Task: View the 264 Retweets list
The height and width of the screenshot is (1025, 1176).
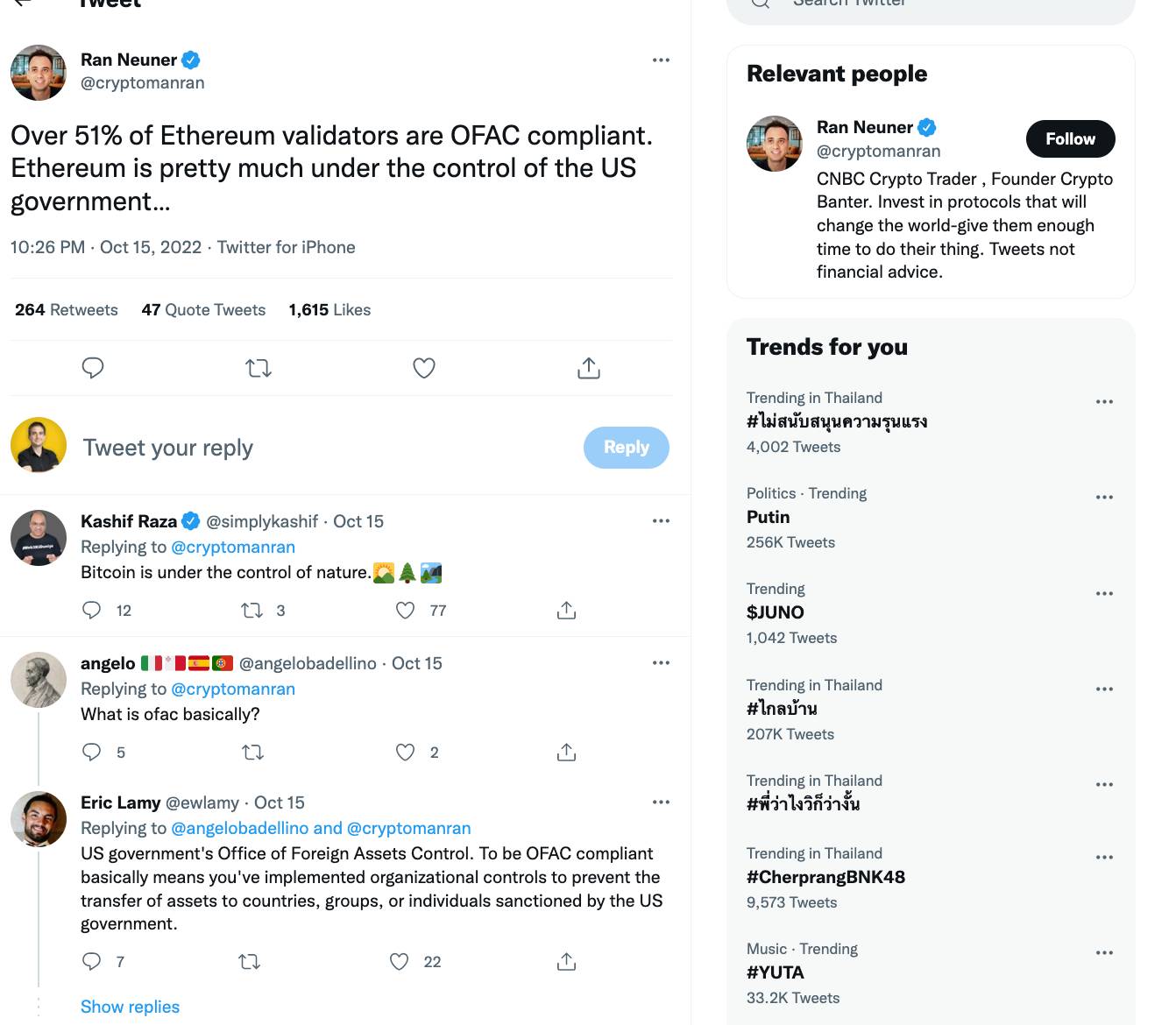Action: [67, 310]
